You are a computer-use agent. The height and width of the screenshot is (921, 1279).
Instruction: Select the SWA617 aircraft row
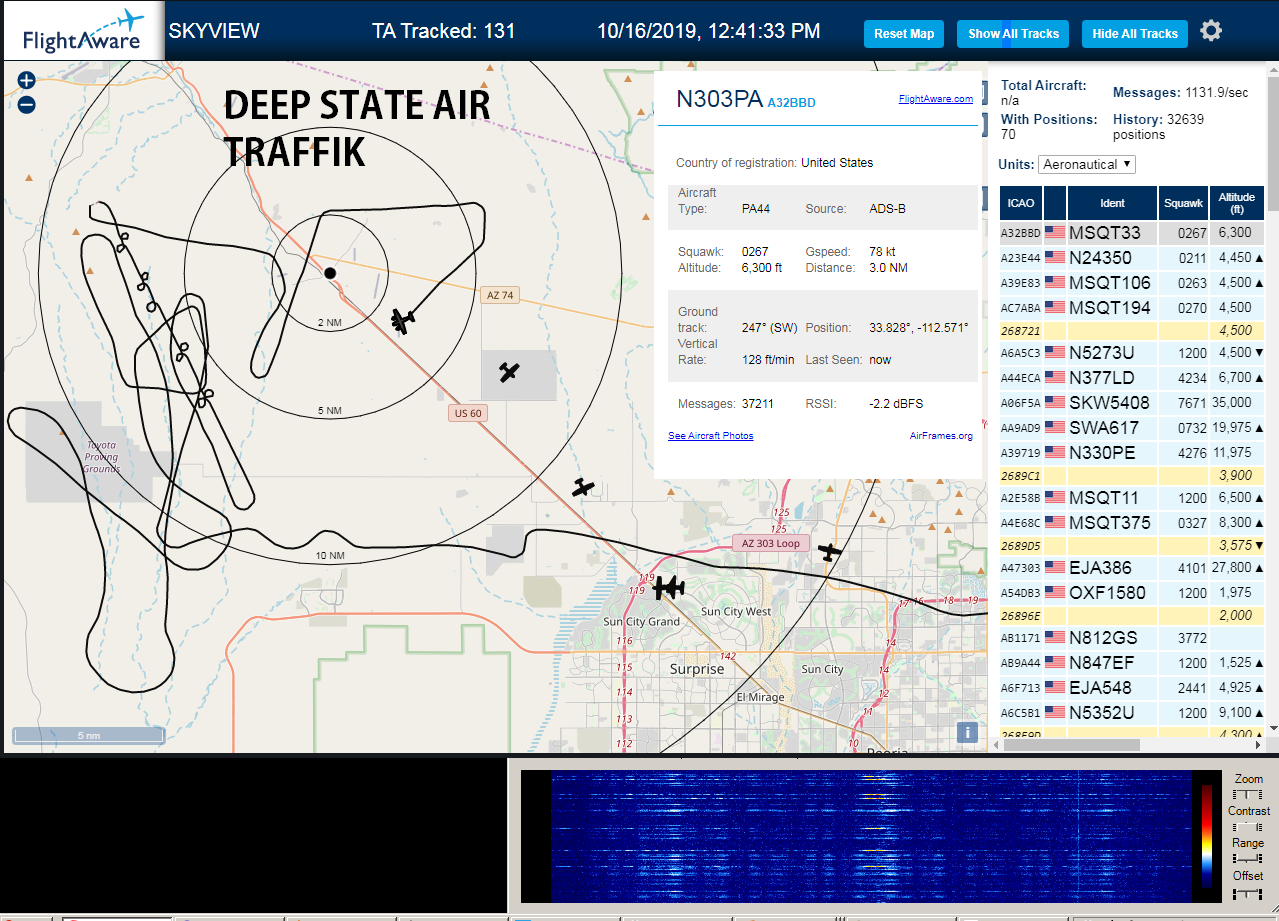tap(1132, 428)
